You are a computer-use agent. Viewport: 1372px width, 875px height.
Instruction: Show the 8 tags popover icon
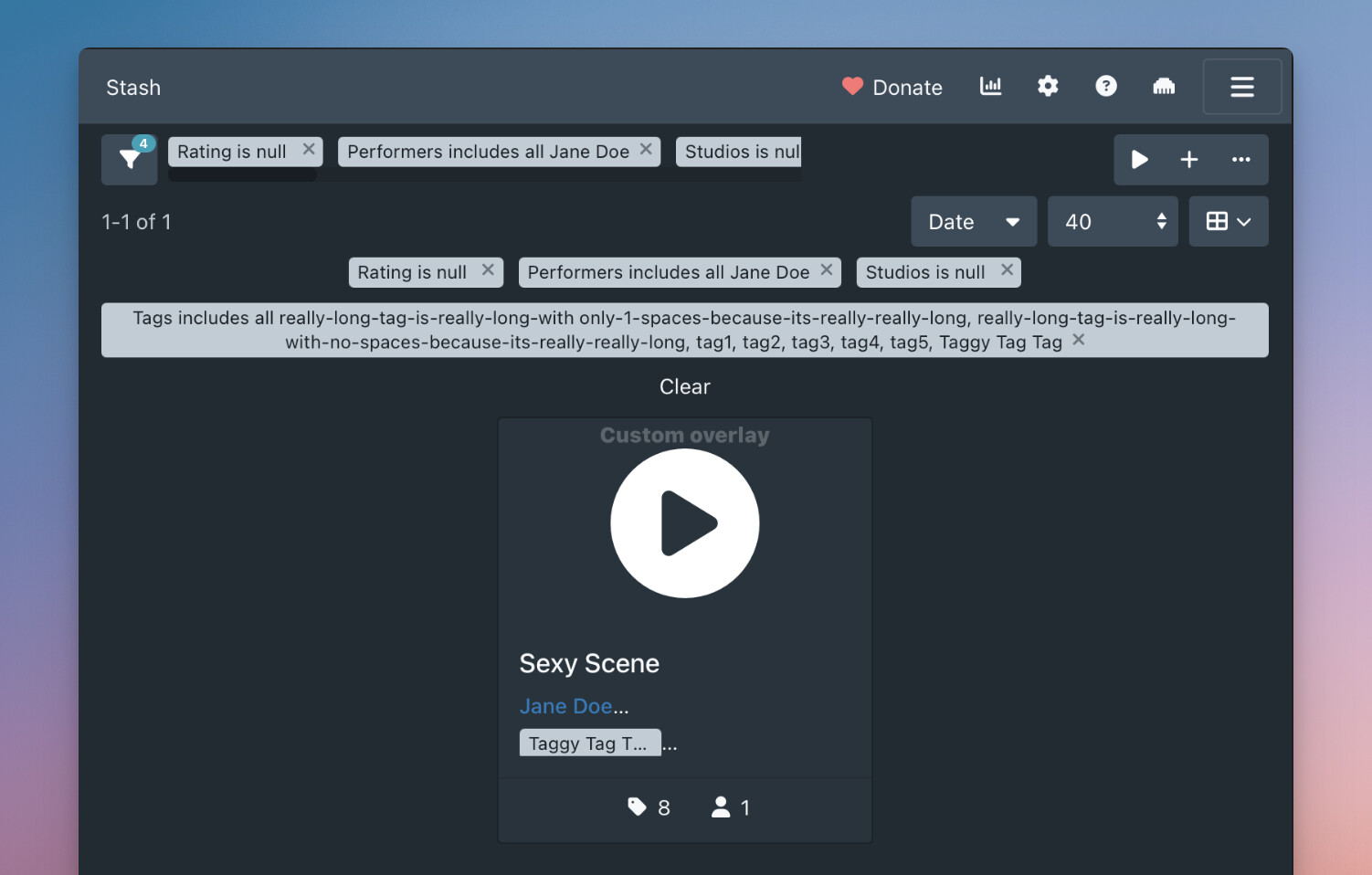point(649,807)
